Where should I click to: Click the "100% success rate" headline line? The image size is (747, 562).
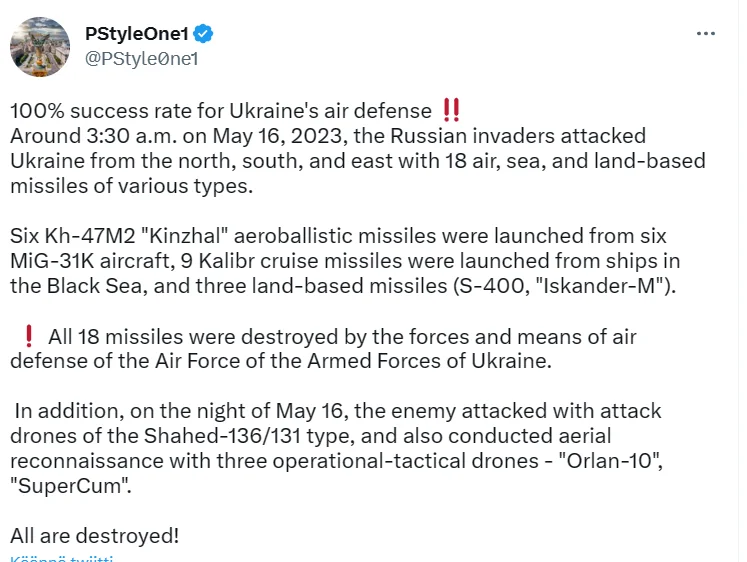(222, 109)
